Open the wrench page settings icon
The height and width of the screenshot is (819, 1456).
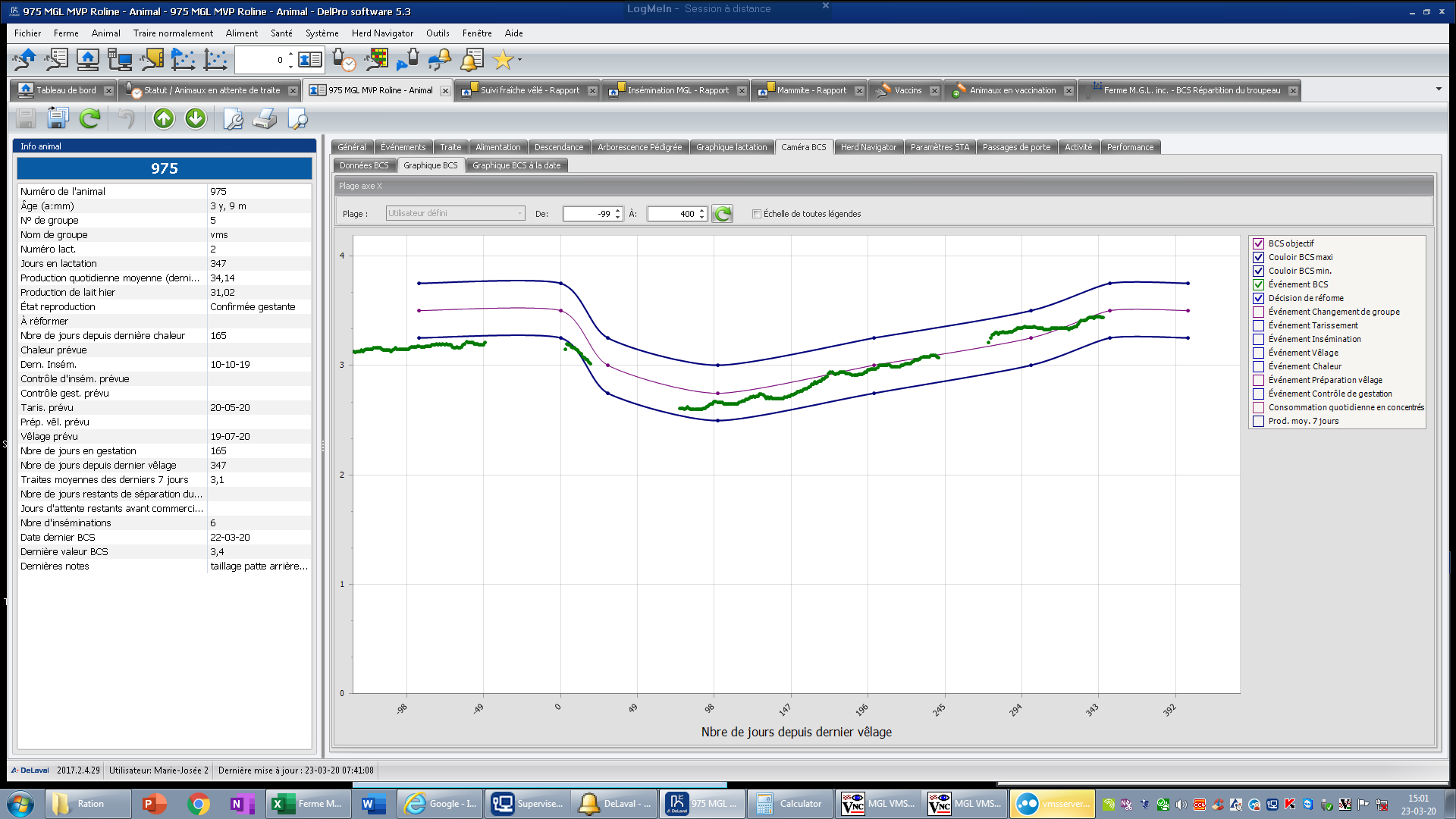point(232,118)
